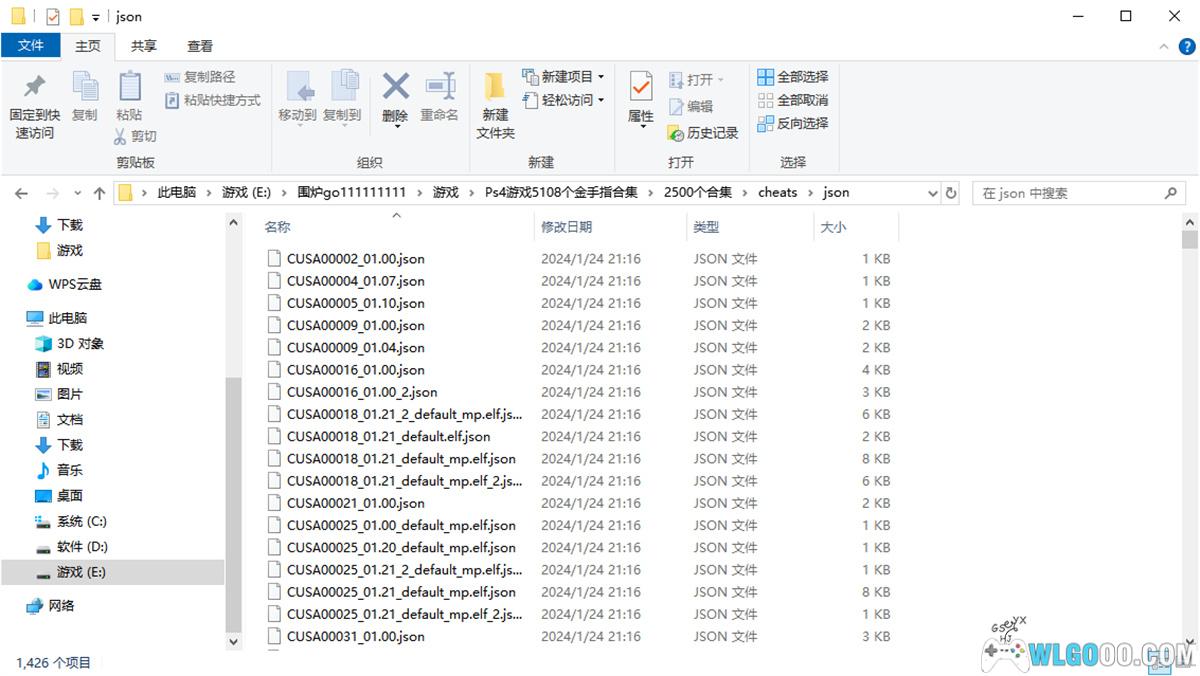
Task: Open the View ribbon tab
Action: point(200,46)
